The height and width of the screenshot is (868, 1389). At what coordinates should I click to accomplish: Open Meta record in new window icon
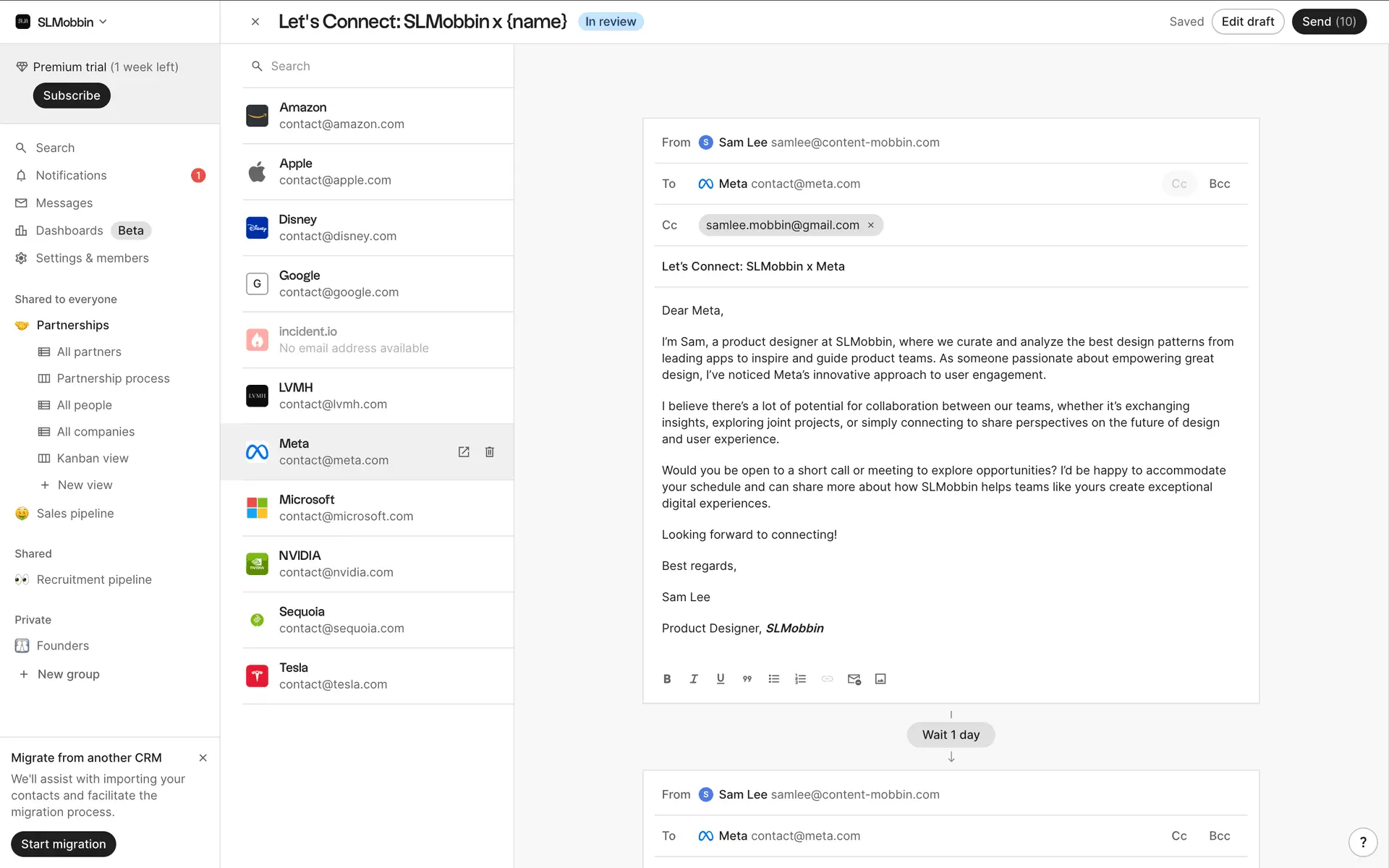(x=464, y=452)
